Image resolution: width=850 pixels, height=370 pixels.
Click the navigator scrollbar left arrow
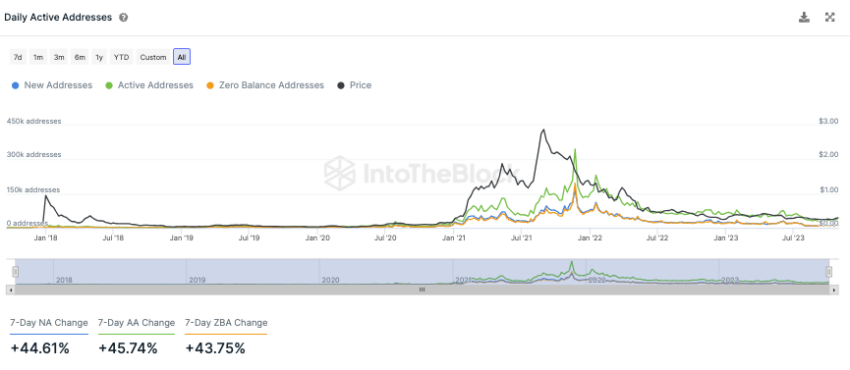11,290
